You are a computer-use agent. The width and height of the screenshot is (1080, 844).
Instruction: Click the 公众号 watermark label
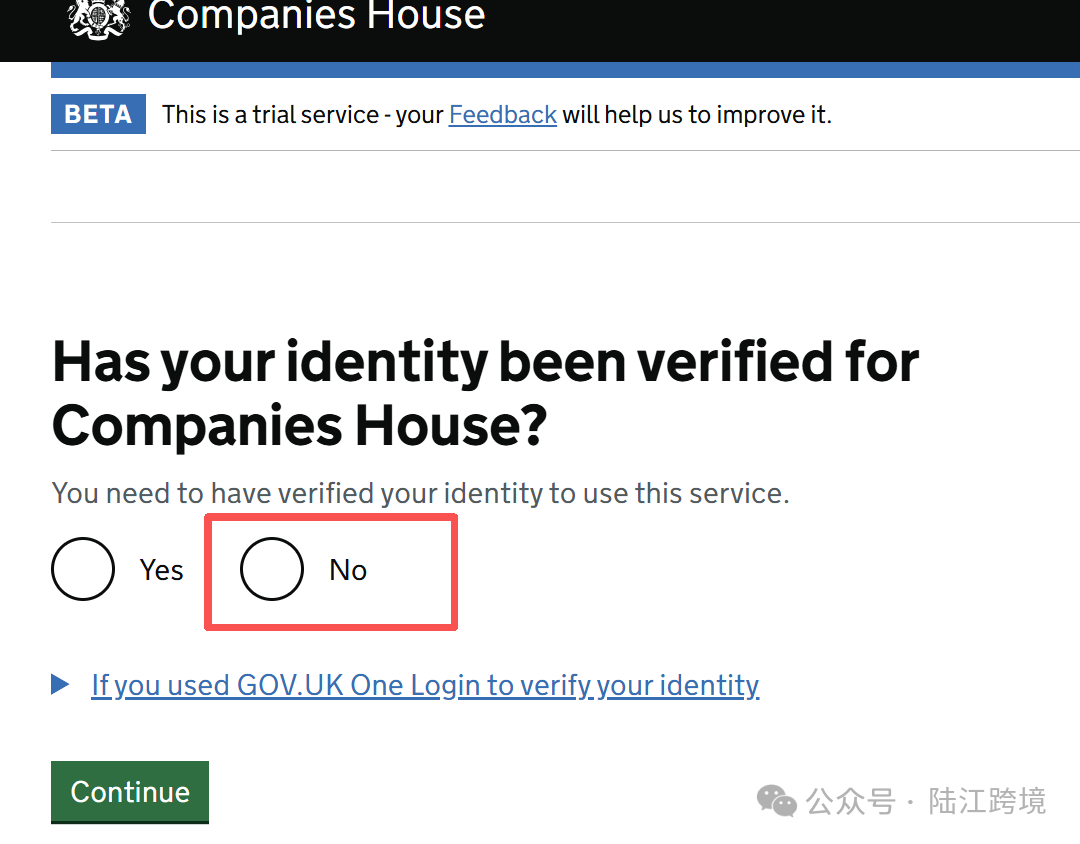coord(850,801)
